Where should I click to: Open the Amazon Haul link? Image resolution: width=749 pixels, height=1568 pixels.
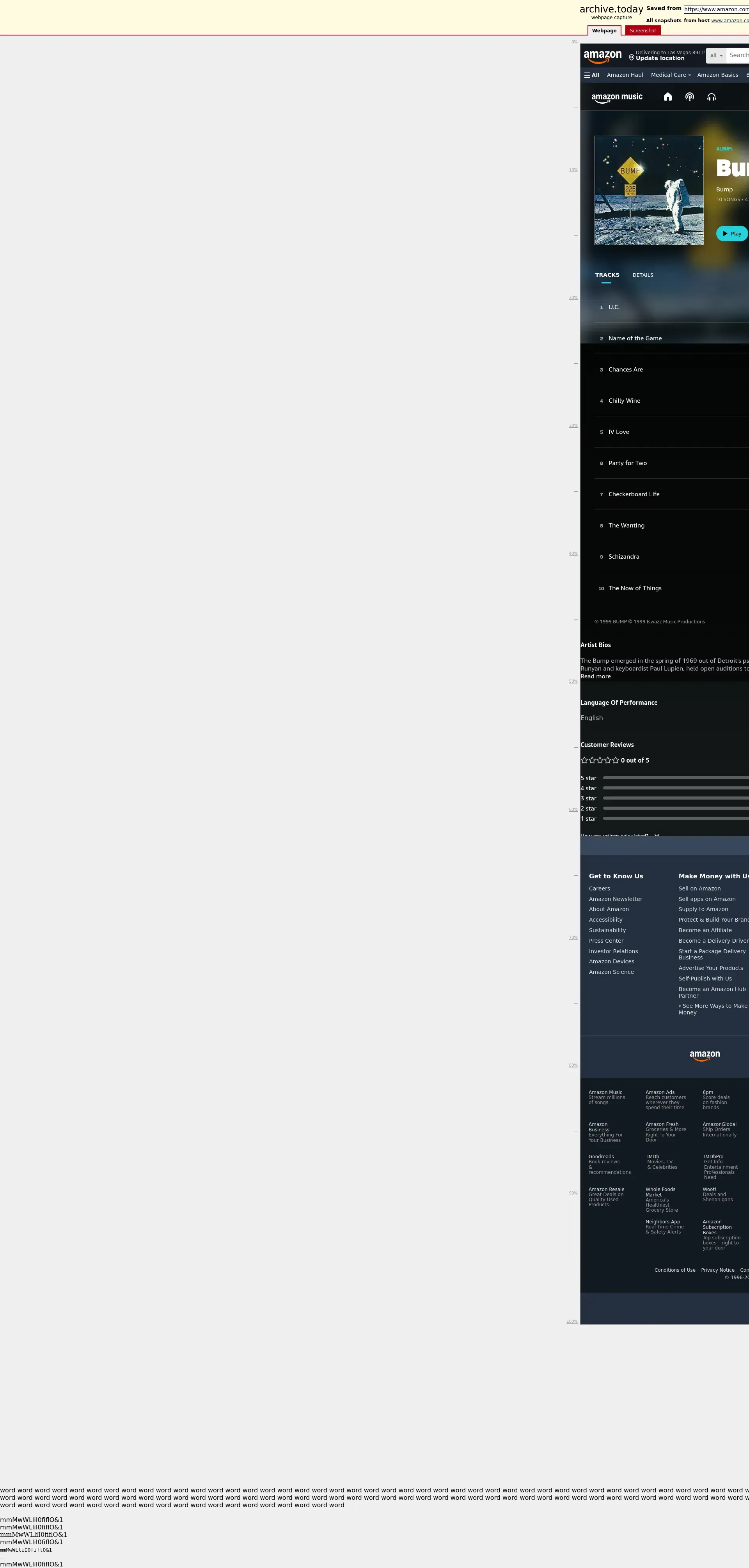pos(625,76)
